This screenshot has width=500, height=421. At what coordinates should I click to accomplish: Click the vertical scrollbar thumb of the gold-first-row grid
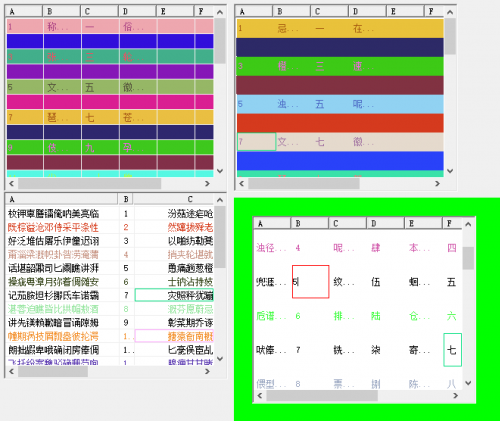(450, 36)
